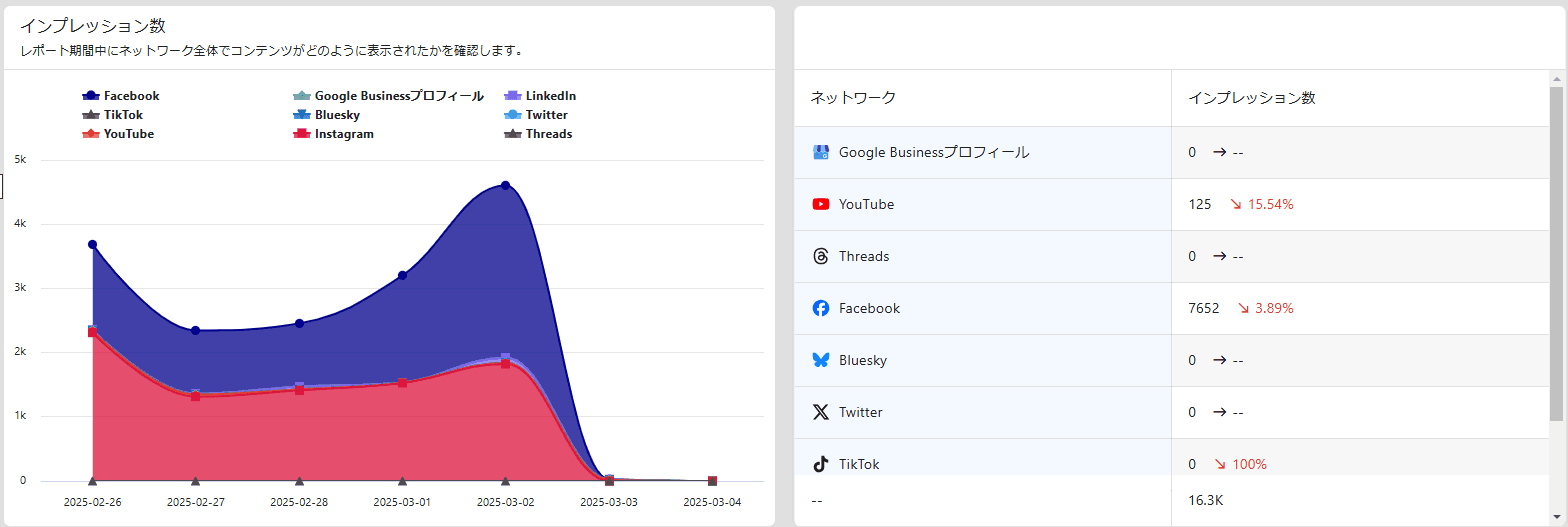Click scrollbar up arrow in table
The width and height of the screenshot is (1568, 527).
1556,77
